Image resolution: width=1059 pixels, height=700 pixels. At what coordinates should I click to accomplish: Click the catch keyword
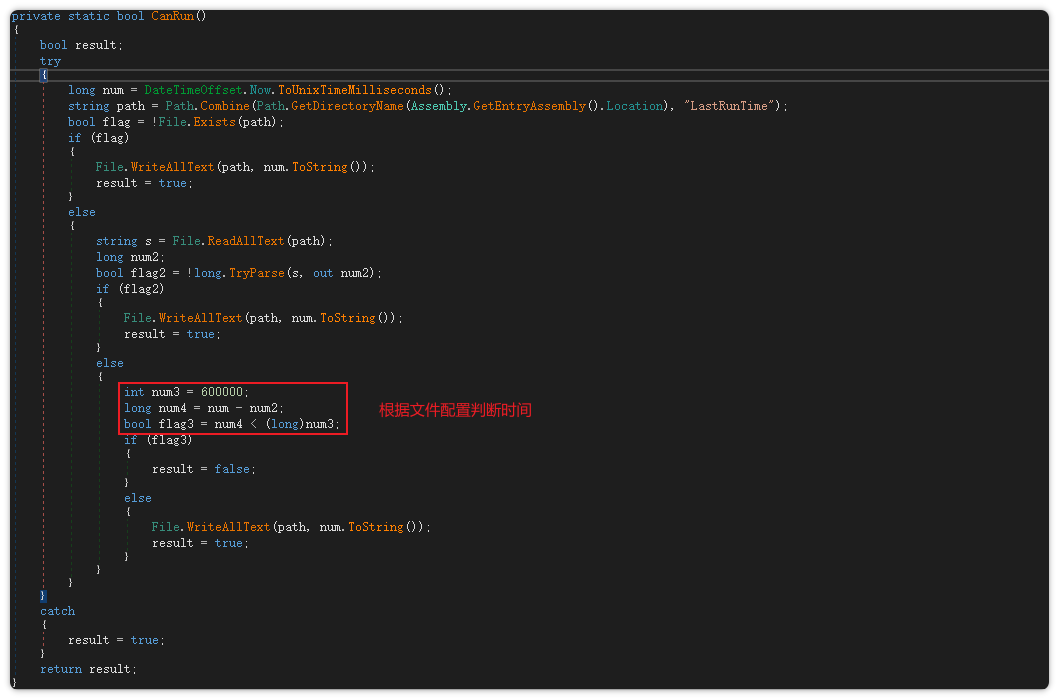click(x=57, y=611)
